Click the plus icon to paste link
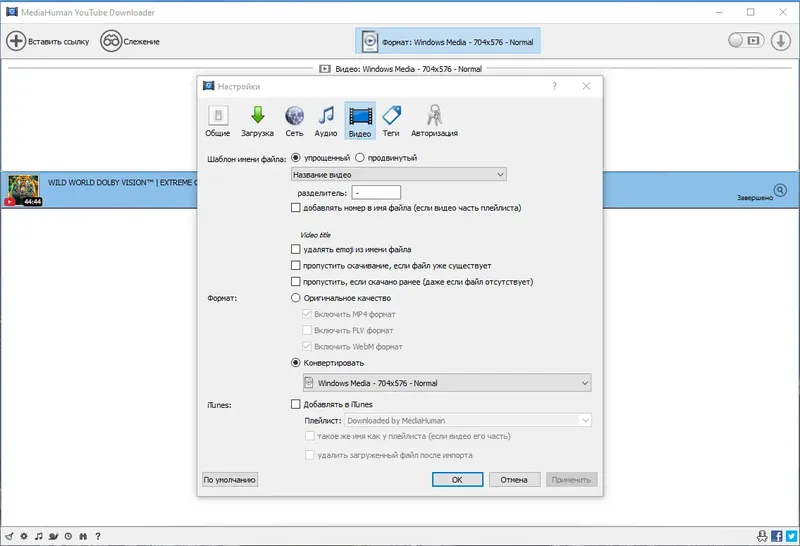Image resolution: width=800 pixels, height=546 pixels. (x=16, y=41)
